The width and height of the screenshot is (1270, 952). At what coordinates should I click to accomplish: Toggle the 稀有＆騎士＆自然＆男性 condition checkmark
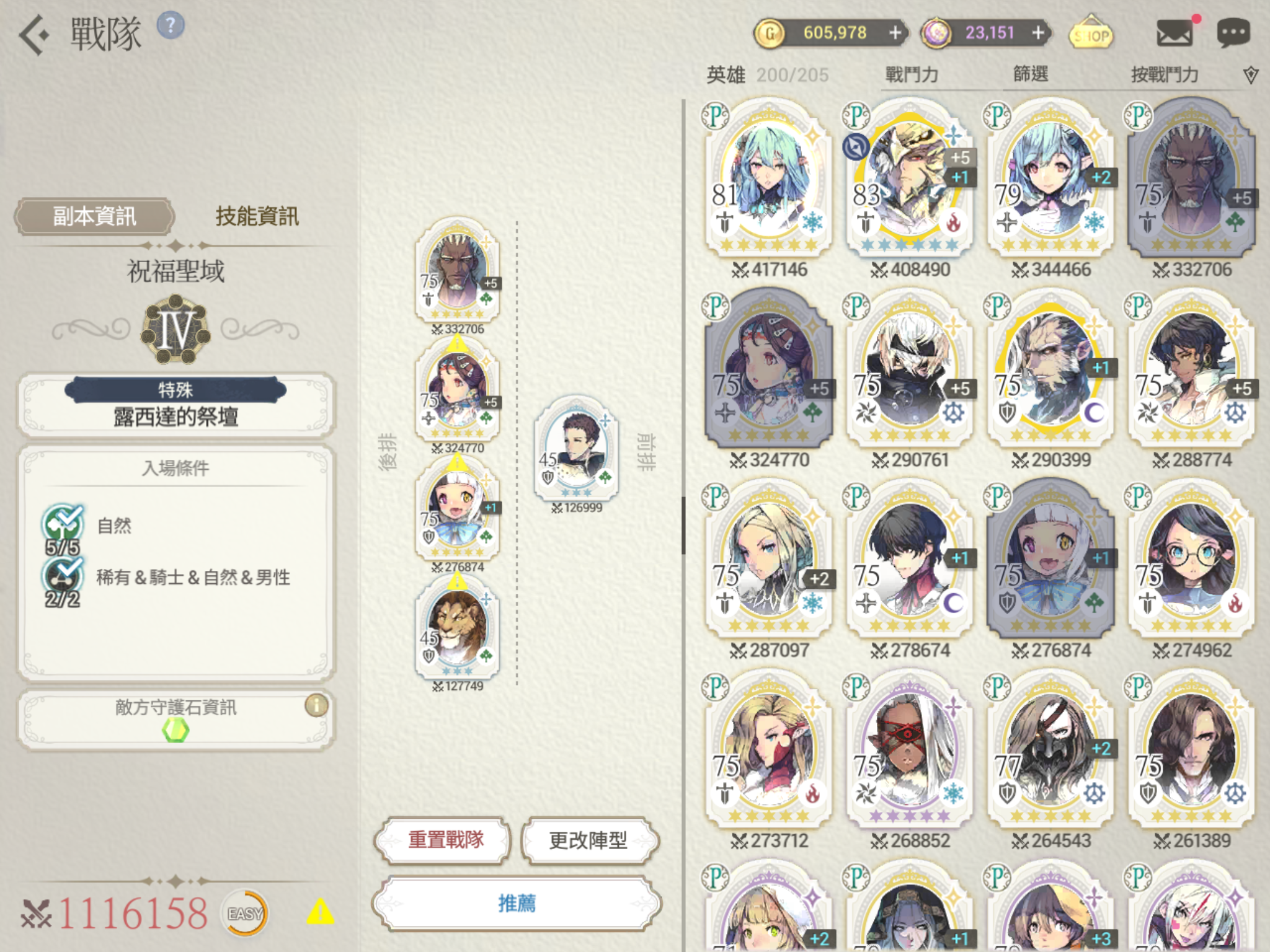pos(62,576)
